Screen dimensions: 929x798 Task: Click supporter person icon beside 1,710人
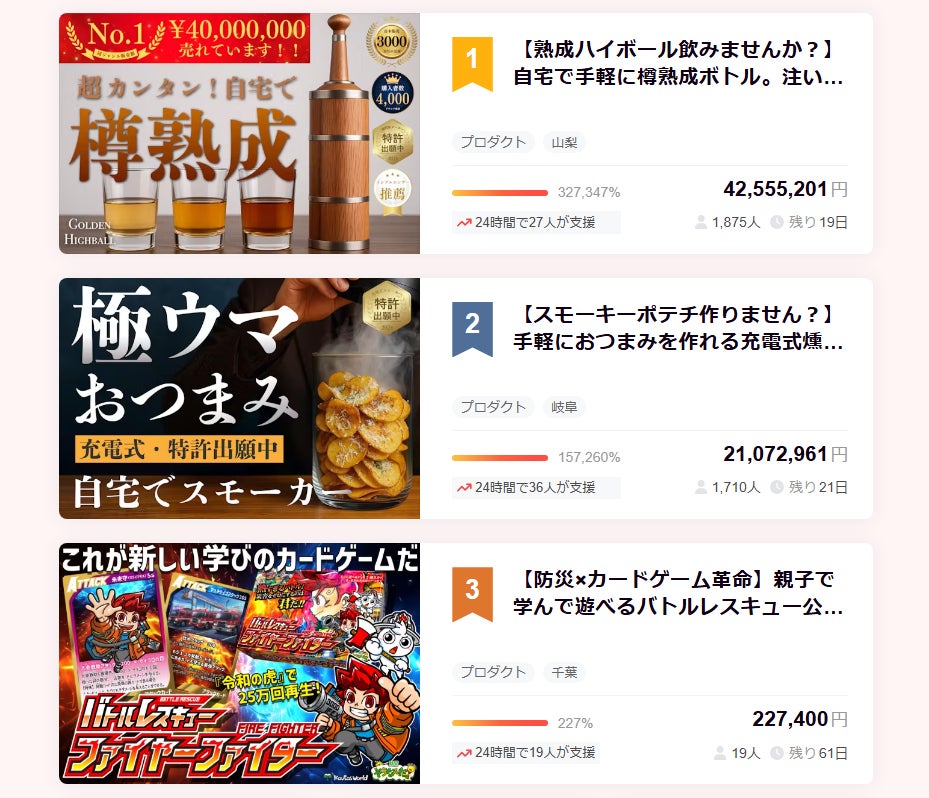click(701, 487)
